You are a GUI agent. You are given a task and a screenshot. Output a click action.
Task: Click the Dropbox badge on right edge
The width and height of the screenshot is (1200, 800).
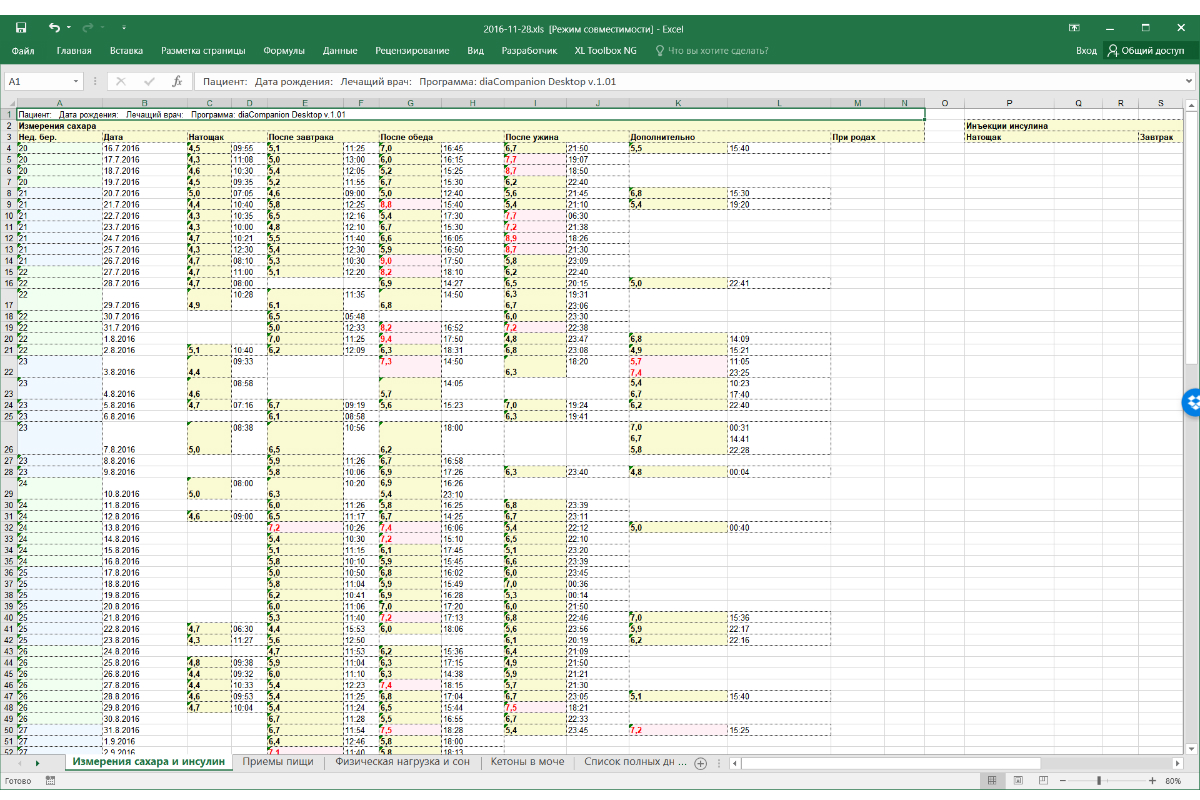point(1191,402)
